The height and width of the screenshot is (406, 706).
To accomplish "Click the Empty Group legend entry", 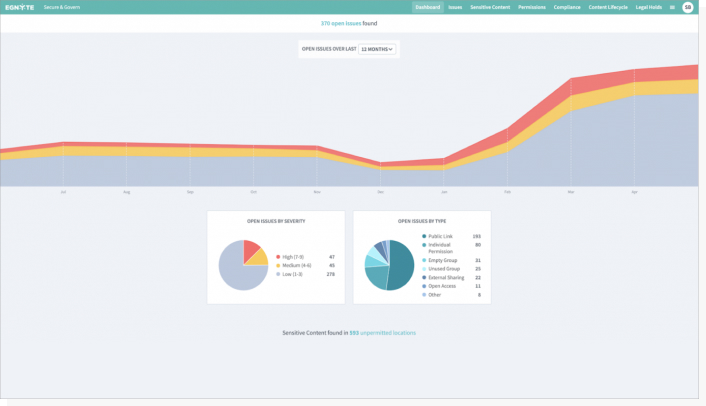I will click(x=441, y=260).
